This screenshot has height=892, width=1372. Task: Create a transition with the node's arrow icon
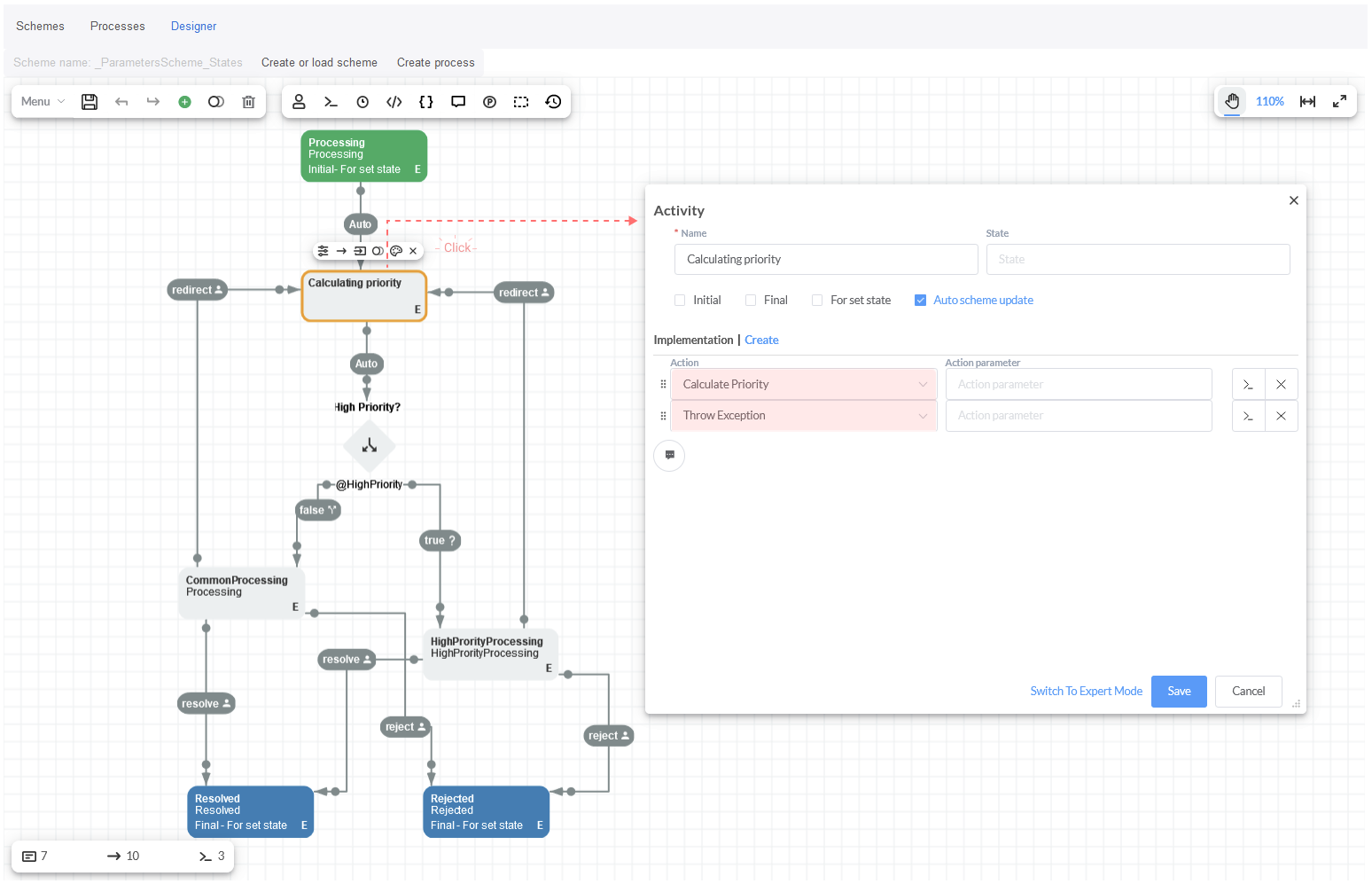click(x=341, y=251)
